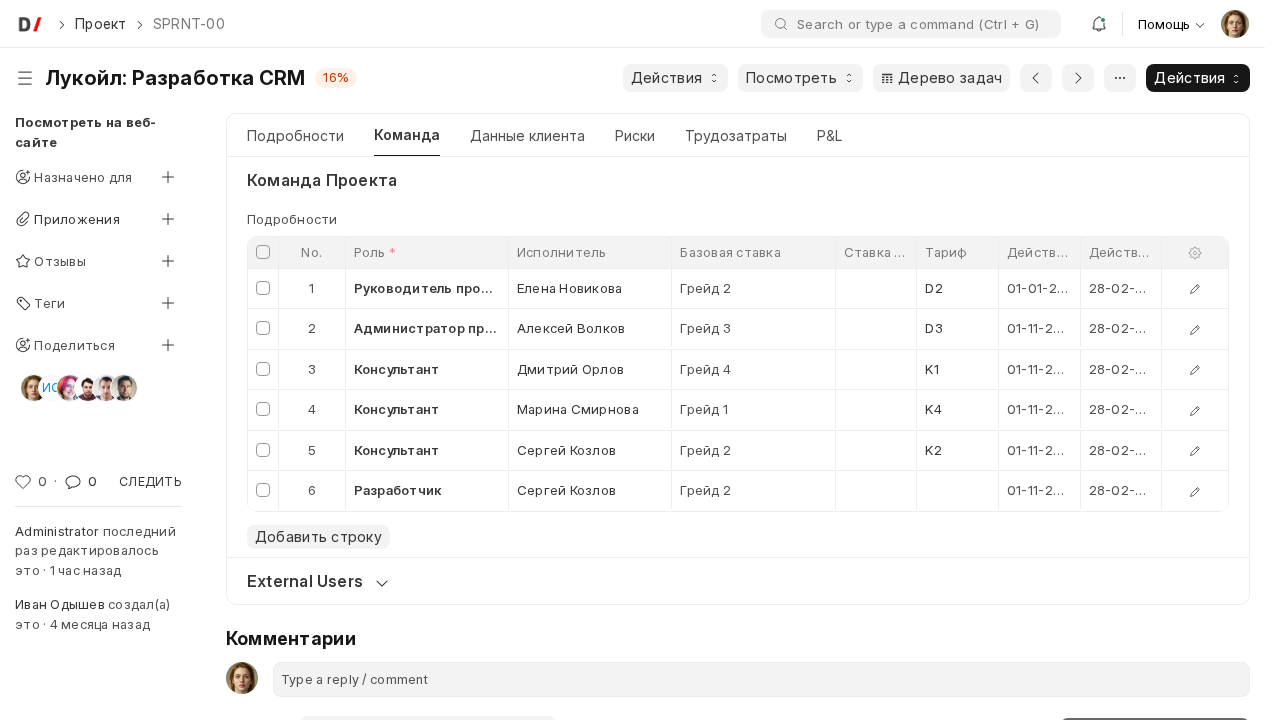Check the row 5 Грейд 2 K2 checkbox
This screenshot has height=720, width=1280.
(263, 450)
